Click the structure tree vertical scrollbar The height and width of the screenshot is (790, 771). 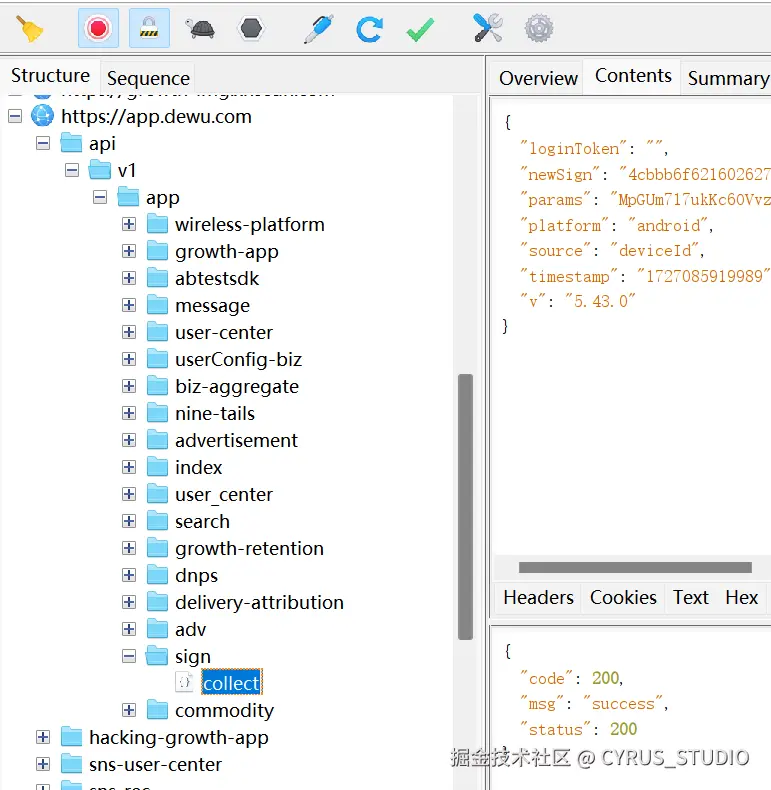[465, 506]
